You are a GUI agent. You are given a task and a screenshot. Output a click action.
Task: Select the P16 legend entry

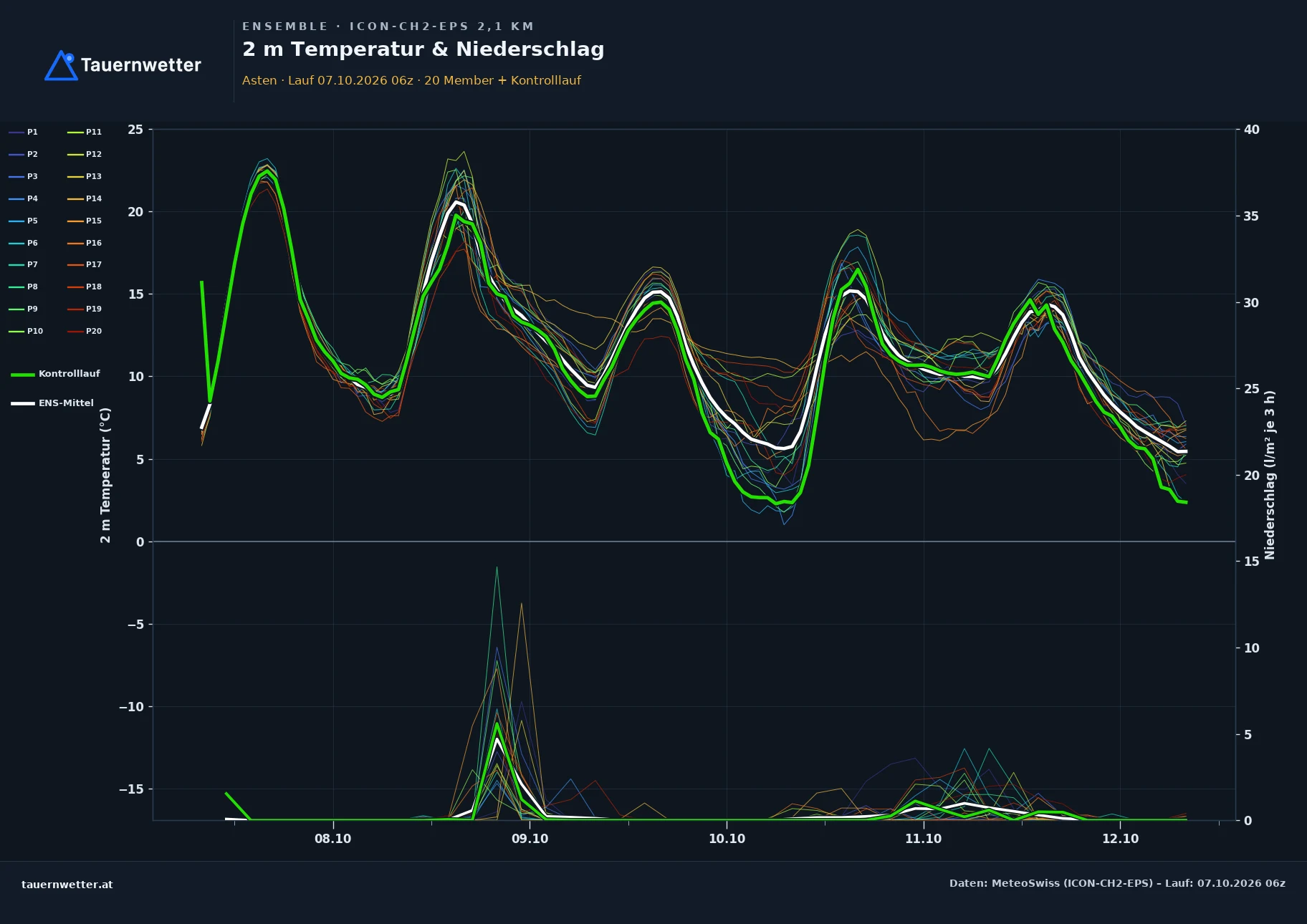tap(85, 243)
